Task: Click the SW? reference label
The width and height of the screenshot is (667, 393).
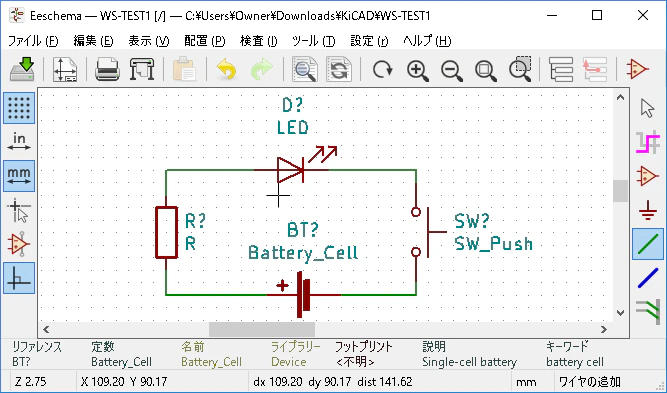Action: [472, 221]
